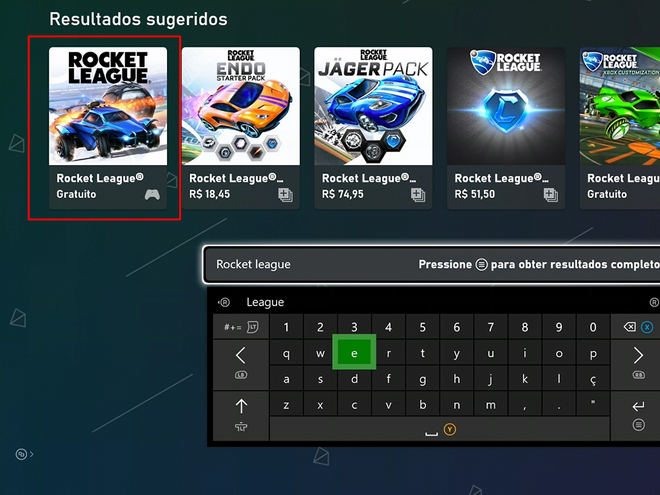
Task: Select the Endo Starter Pack tile
Action: [240, 128]
